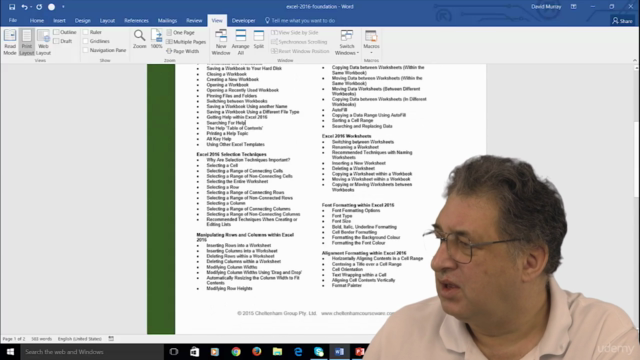Click the Redo/Repeat icon
The image size is (640, 360).
coord(39,7)
